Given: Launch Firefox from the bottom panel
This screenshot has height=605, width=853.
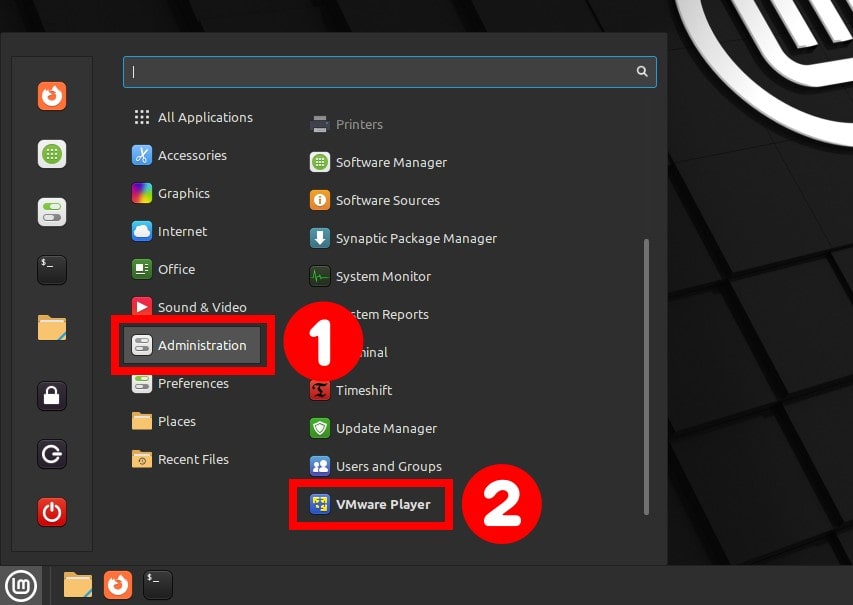Looking at the screenshot, I should [118, 585].
